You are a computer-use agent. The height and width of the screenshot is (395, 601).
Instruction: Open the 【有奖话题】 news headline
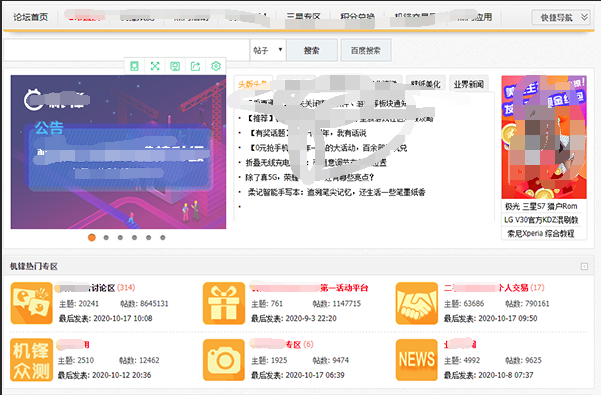308,133
